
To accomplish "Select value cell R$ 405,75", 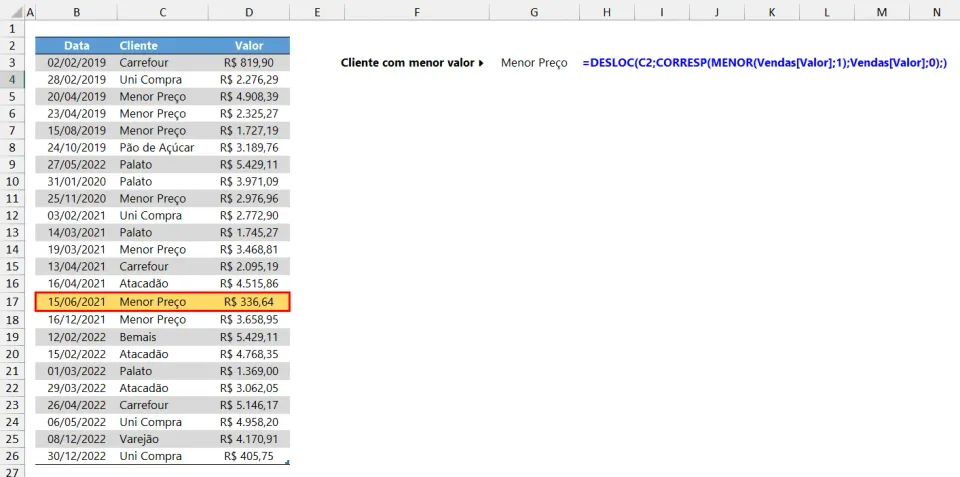I will coord(249,456).
